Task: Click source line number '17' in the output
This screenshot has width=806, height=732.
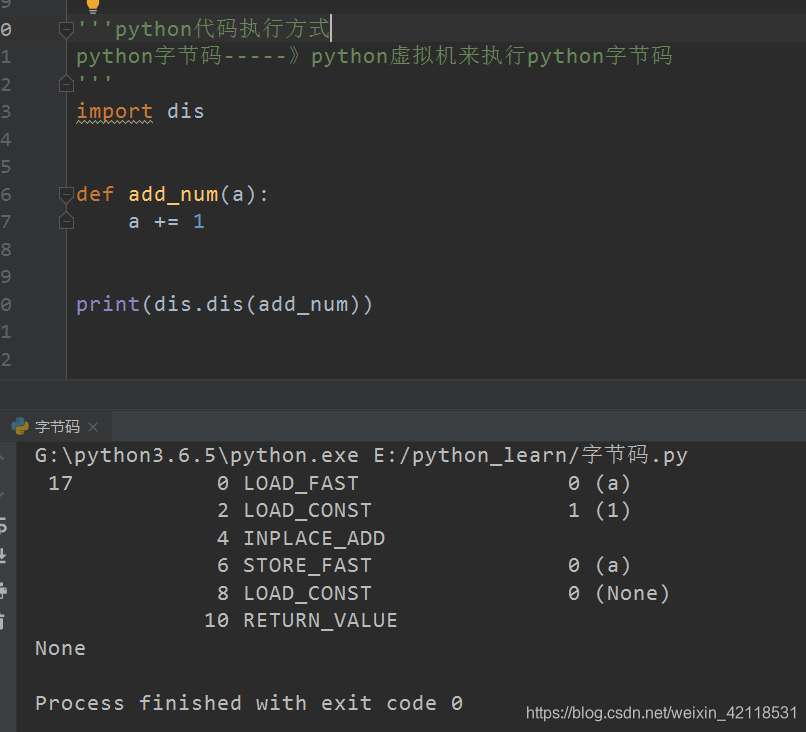Action: point(61,483)
